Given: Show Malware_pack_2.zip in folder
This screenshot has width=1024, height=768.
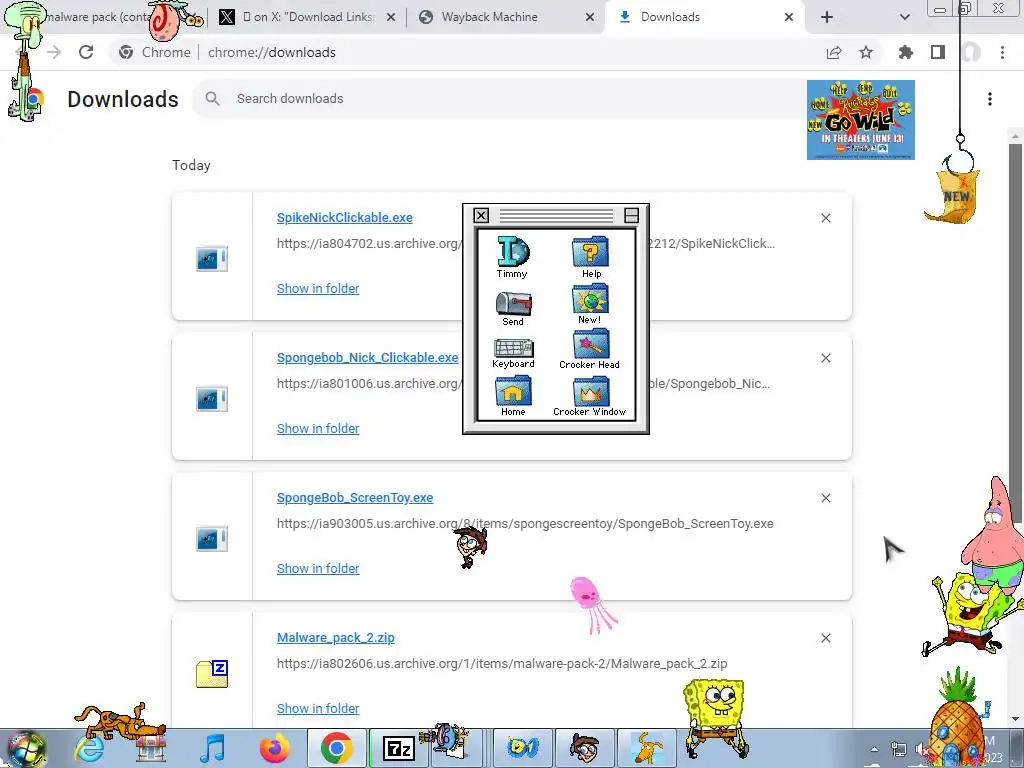Looking at the screenshot, I should 318,709.
